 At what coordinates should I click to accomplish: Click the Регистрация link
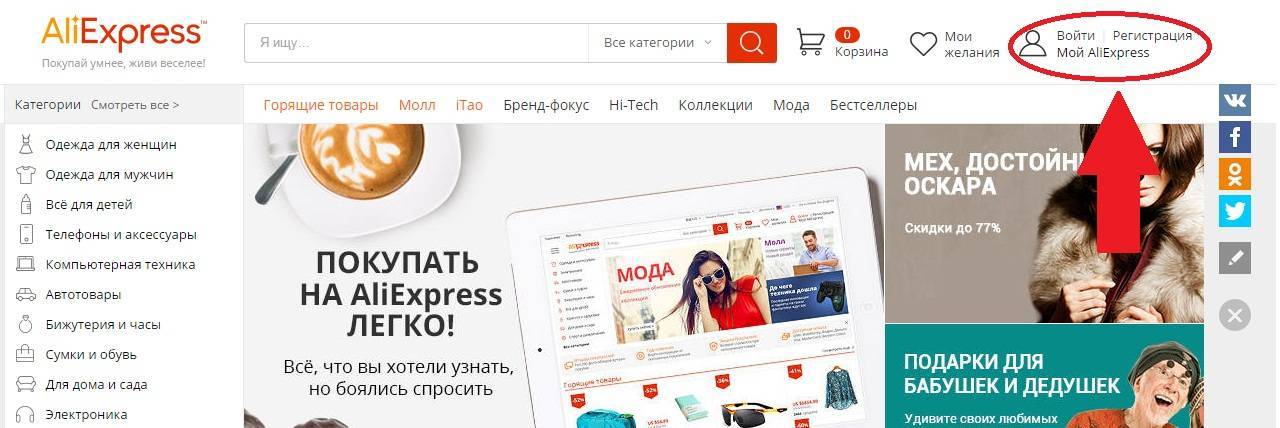[x=1152, y=35]
